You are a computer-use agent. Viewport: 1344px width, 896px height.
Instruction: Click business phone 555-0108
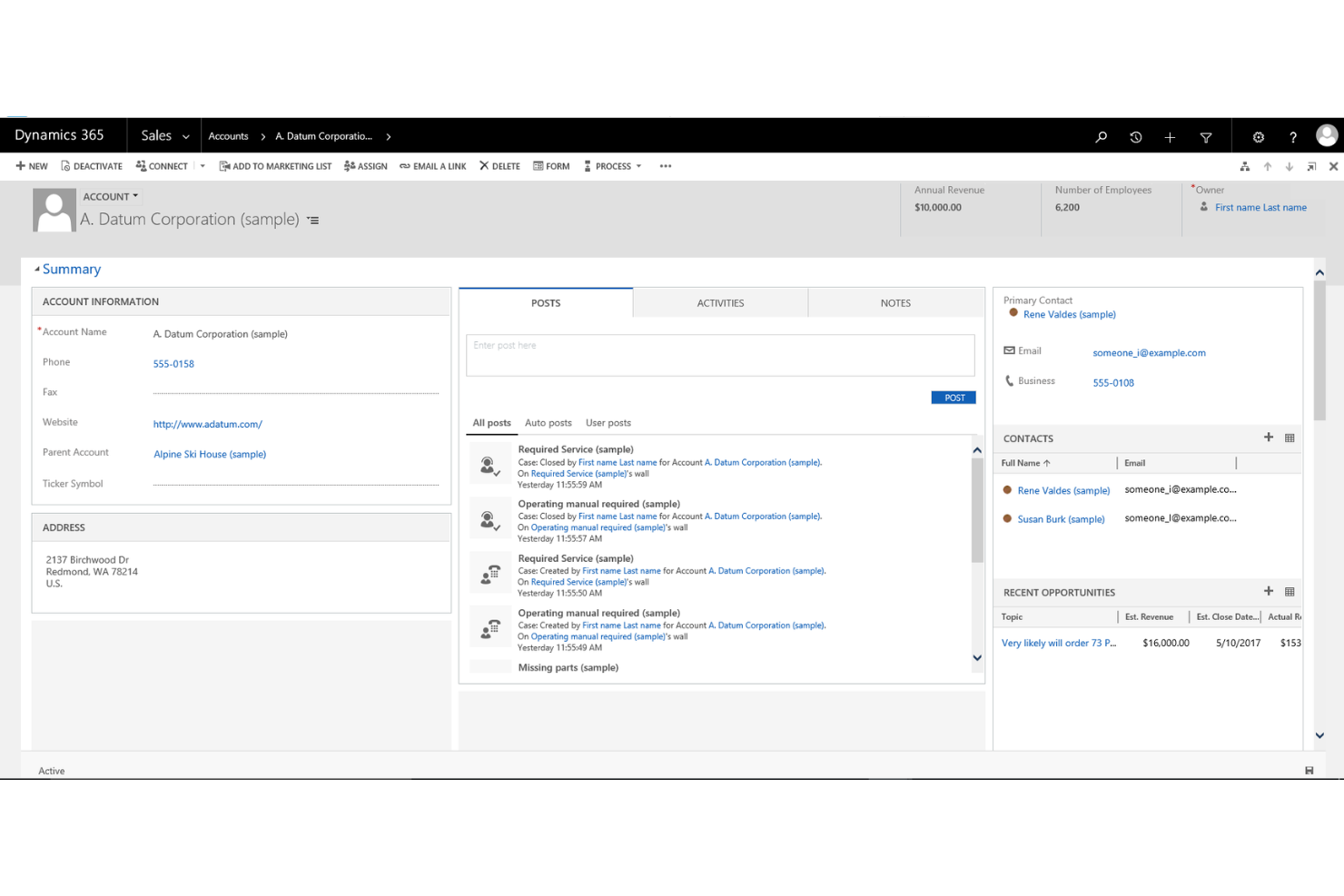click(x=1113, y=383)
